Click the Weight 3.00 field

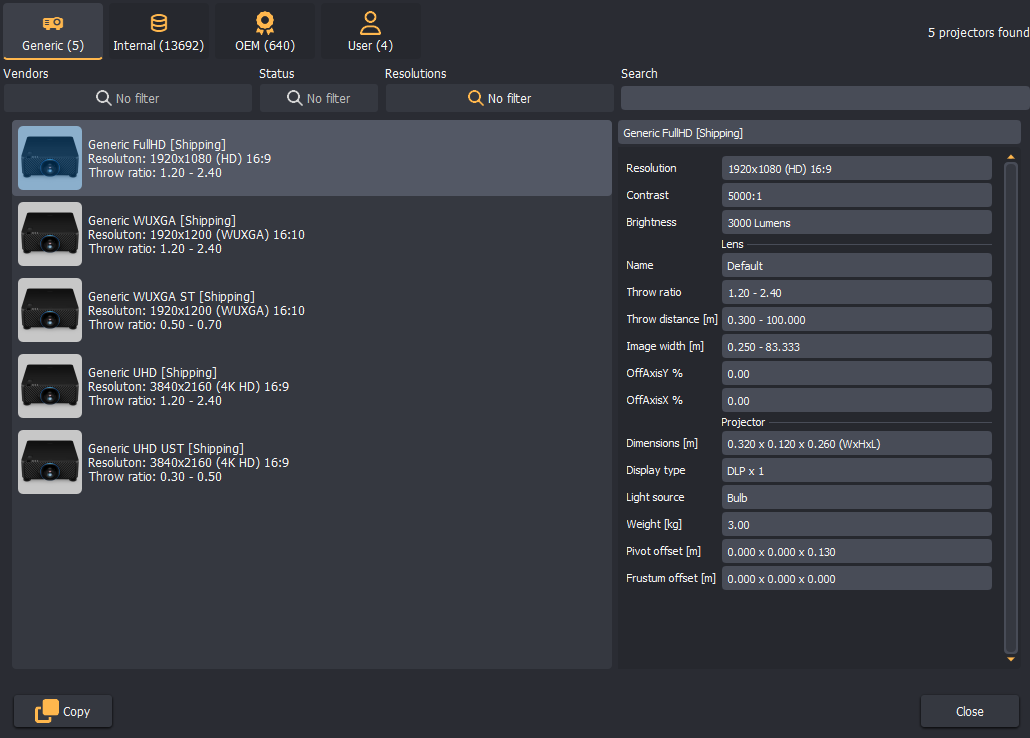(857, 524)
